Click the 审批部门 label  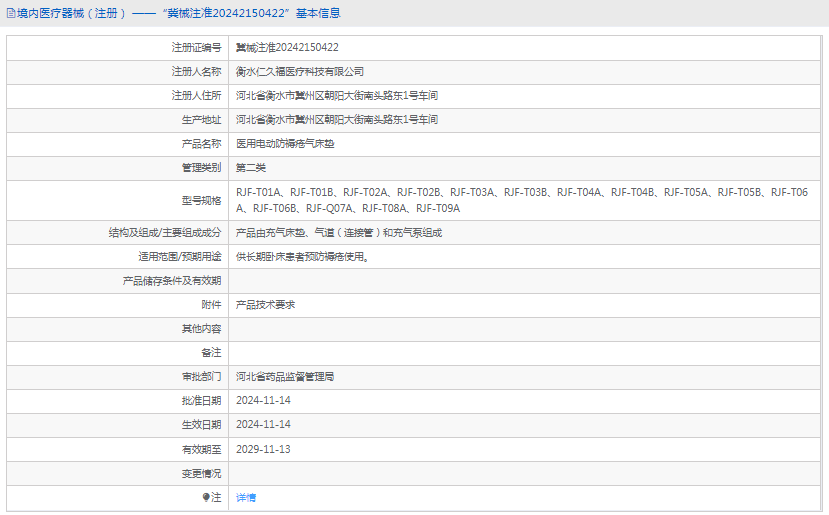point(201,377)
